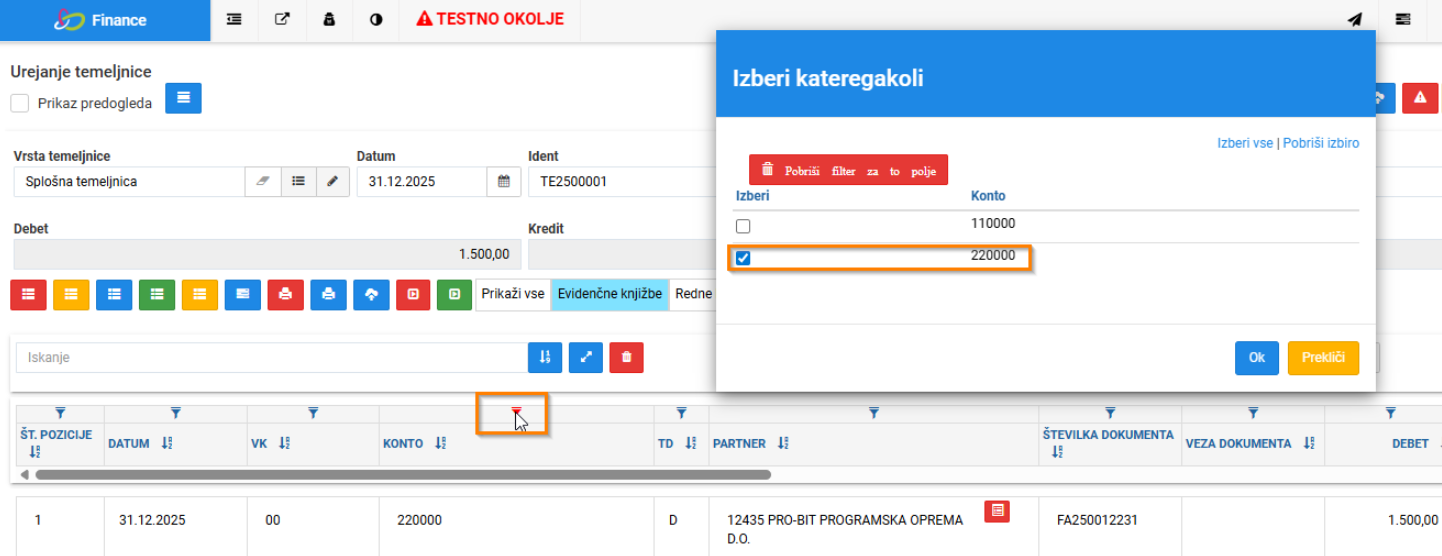Open the list picker for Vrsta temeljnice
The width and height of the screenshot is (1442, 556).
pos(298,182)
